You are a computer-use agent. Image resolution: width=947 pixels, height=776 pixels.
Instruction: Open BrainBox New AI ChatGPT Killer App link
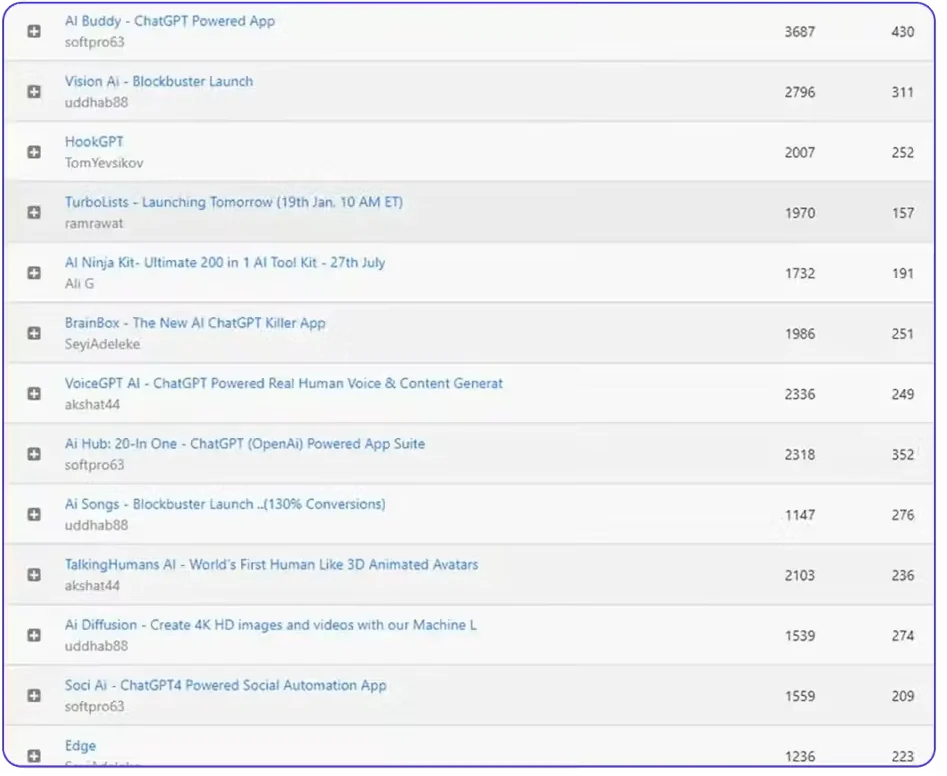[195, 323]
